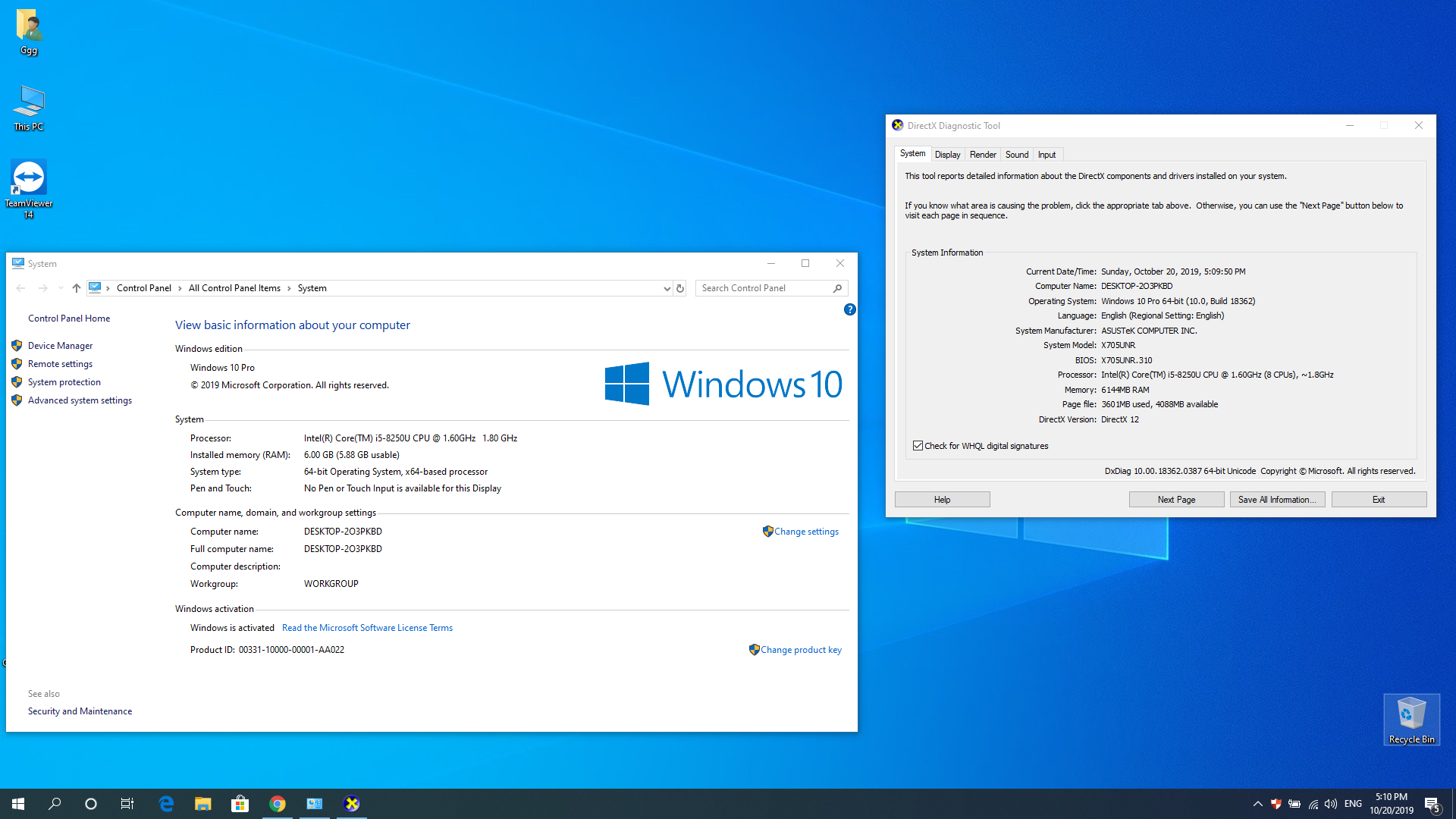
Task: Click the Search Control Panel field
Action: click(764, 288)
